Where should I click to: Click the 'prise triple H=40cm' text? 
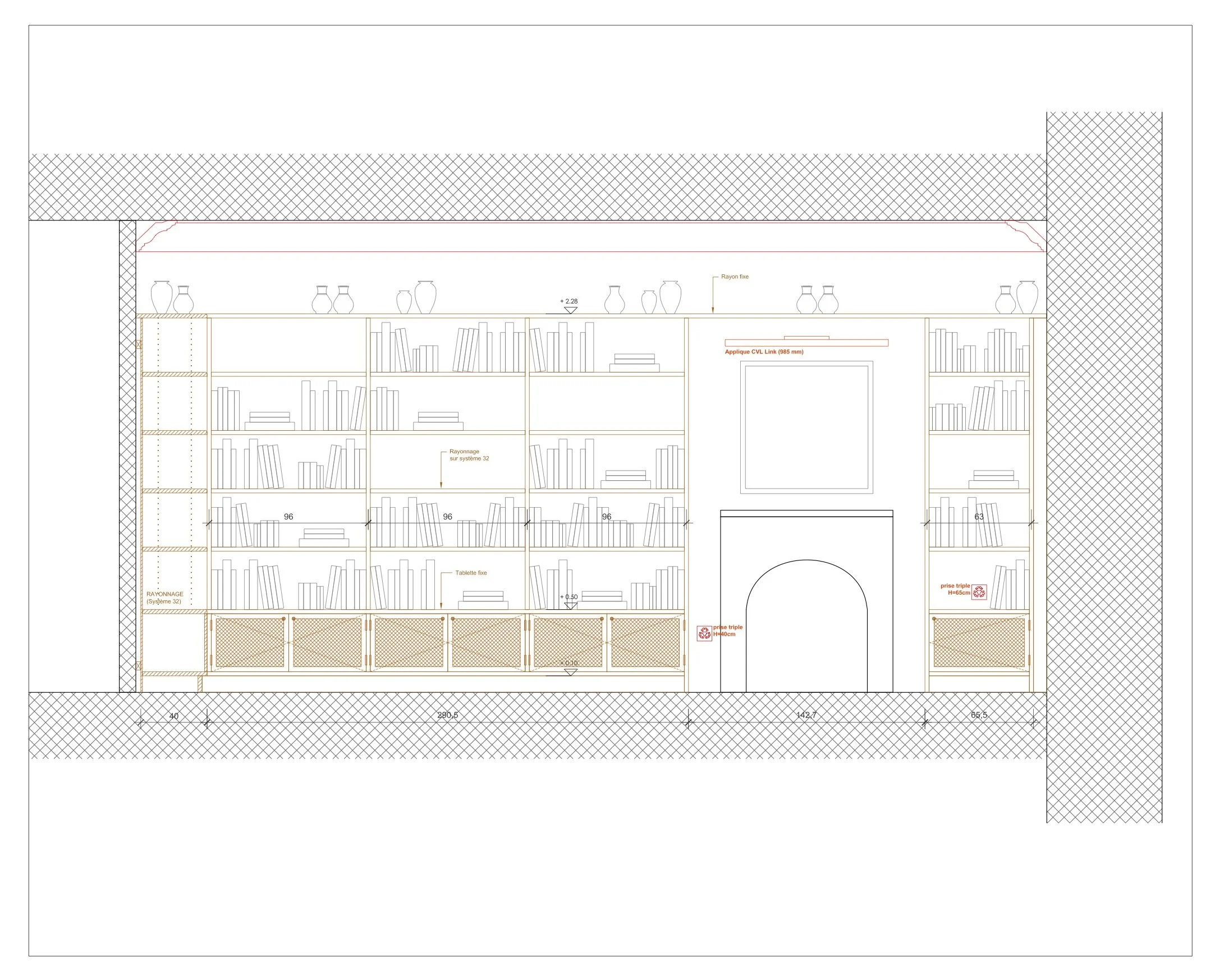point(727,631)
